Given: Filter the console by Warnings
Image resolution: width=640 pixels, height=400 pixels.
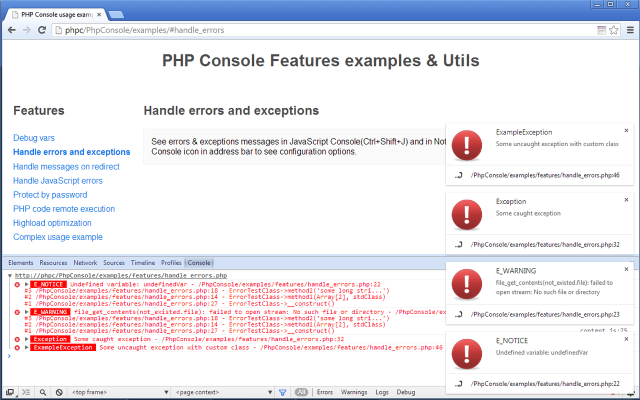Looking at the screenshot, I should [354, 392].
